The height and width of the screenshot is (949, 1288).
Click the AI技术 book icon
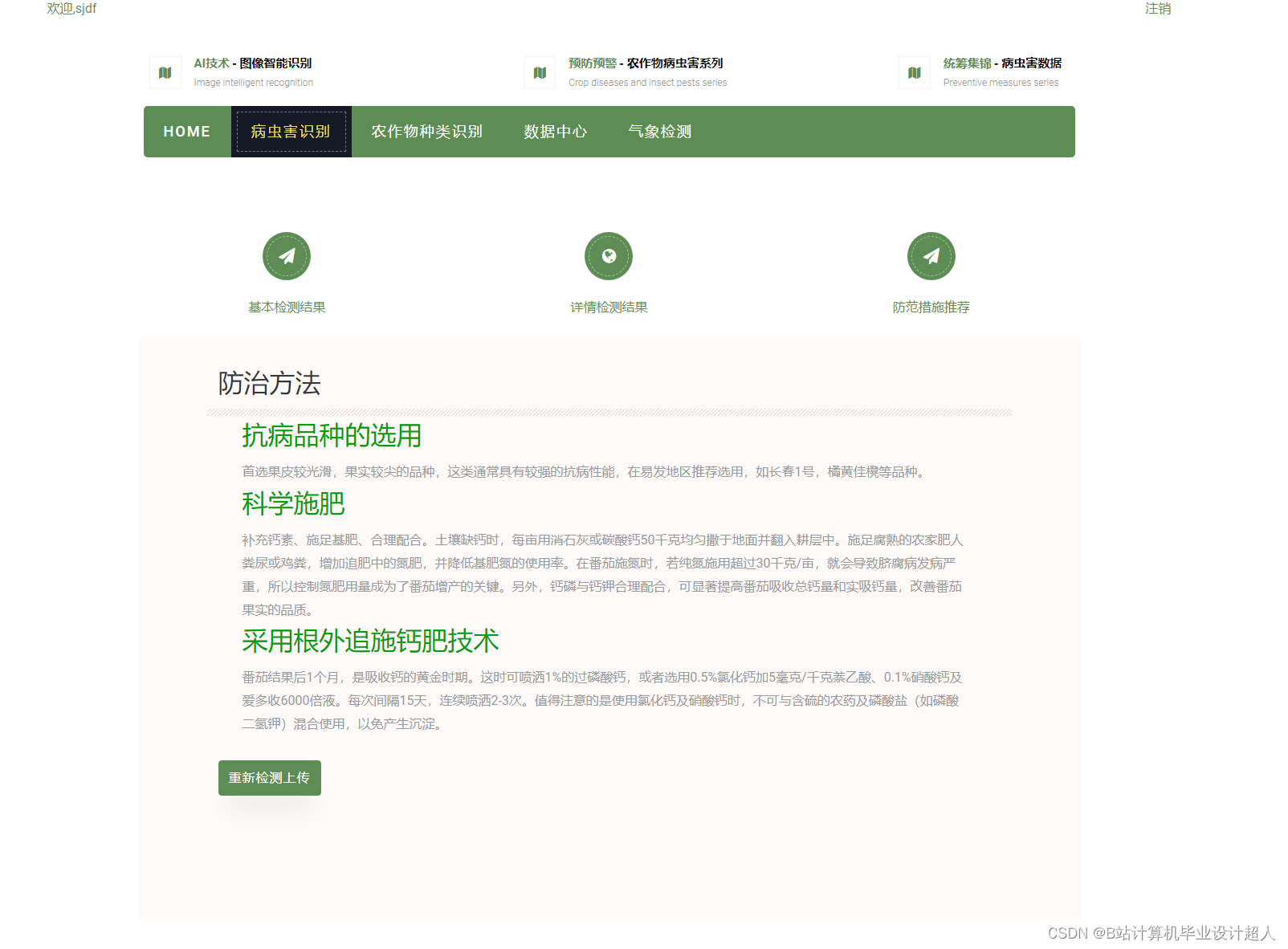(165, 71)
